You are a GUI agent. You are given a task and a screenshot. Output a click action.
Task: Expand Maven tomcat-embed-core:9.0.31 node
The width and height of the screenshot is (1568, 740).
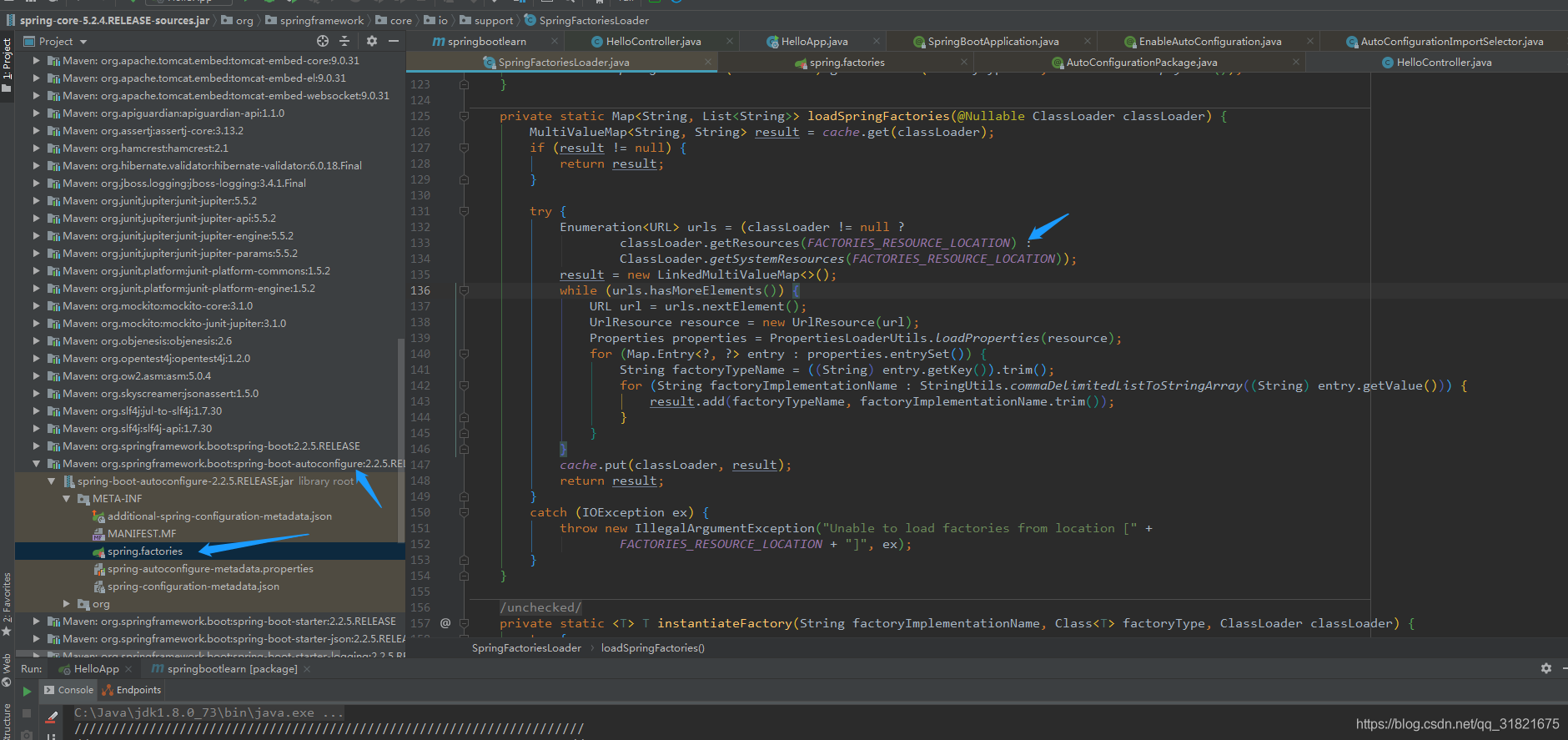pyautogui.click(x=36, y=60)
